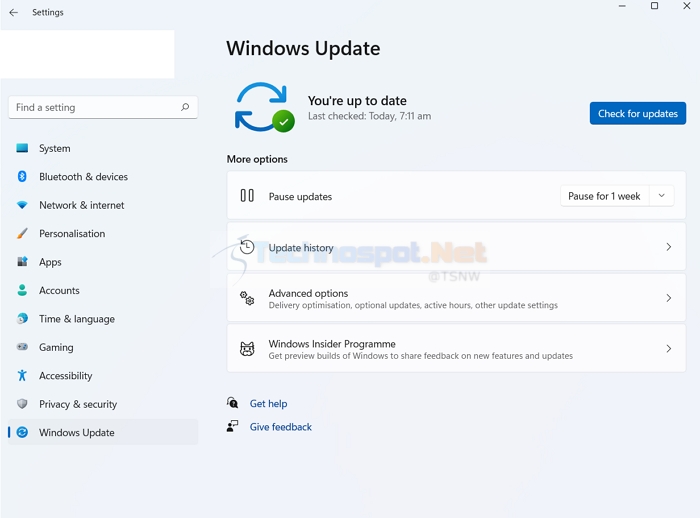This screenshot has height=518, width=700.
Task: Open Advanced options chevron
Action: [668, 298]
